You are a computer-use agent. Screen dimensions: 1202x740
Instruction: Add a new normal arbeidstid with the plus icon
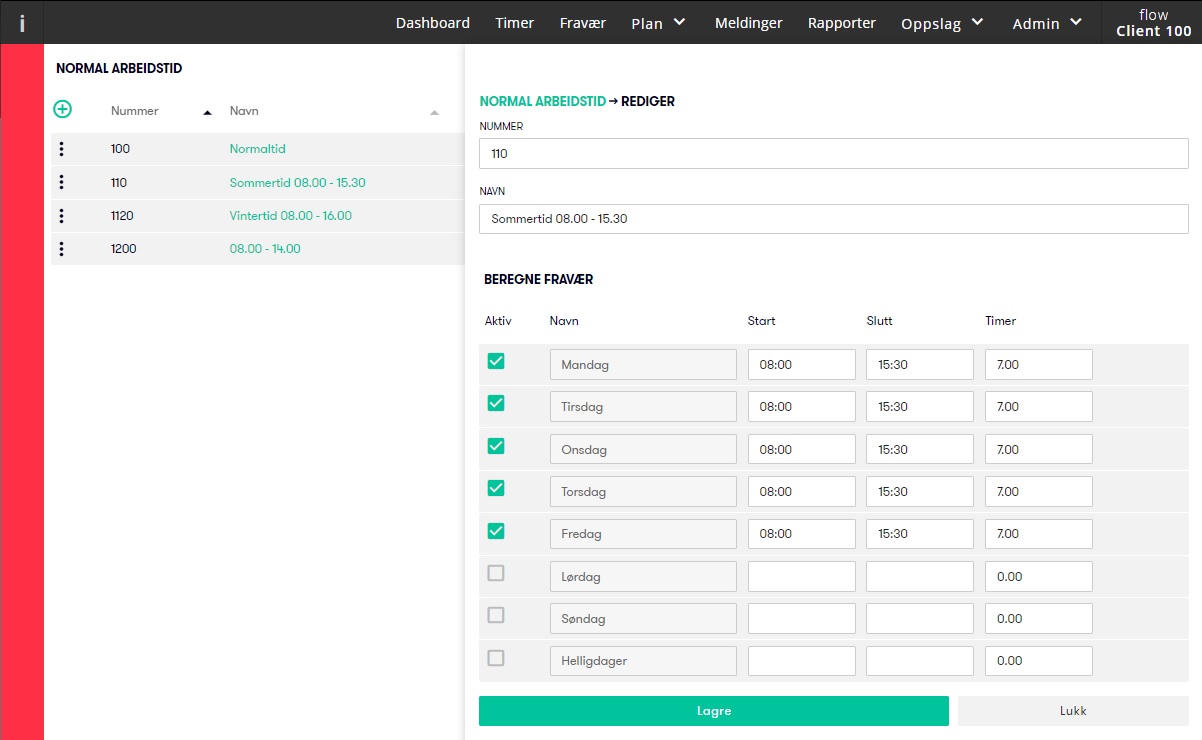[x=62, y=109]
